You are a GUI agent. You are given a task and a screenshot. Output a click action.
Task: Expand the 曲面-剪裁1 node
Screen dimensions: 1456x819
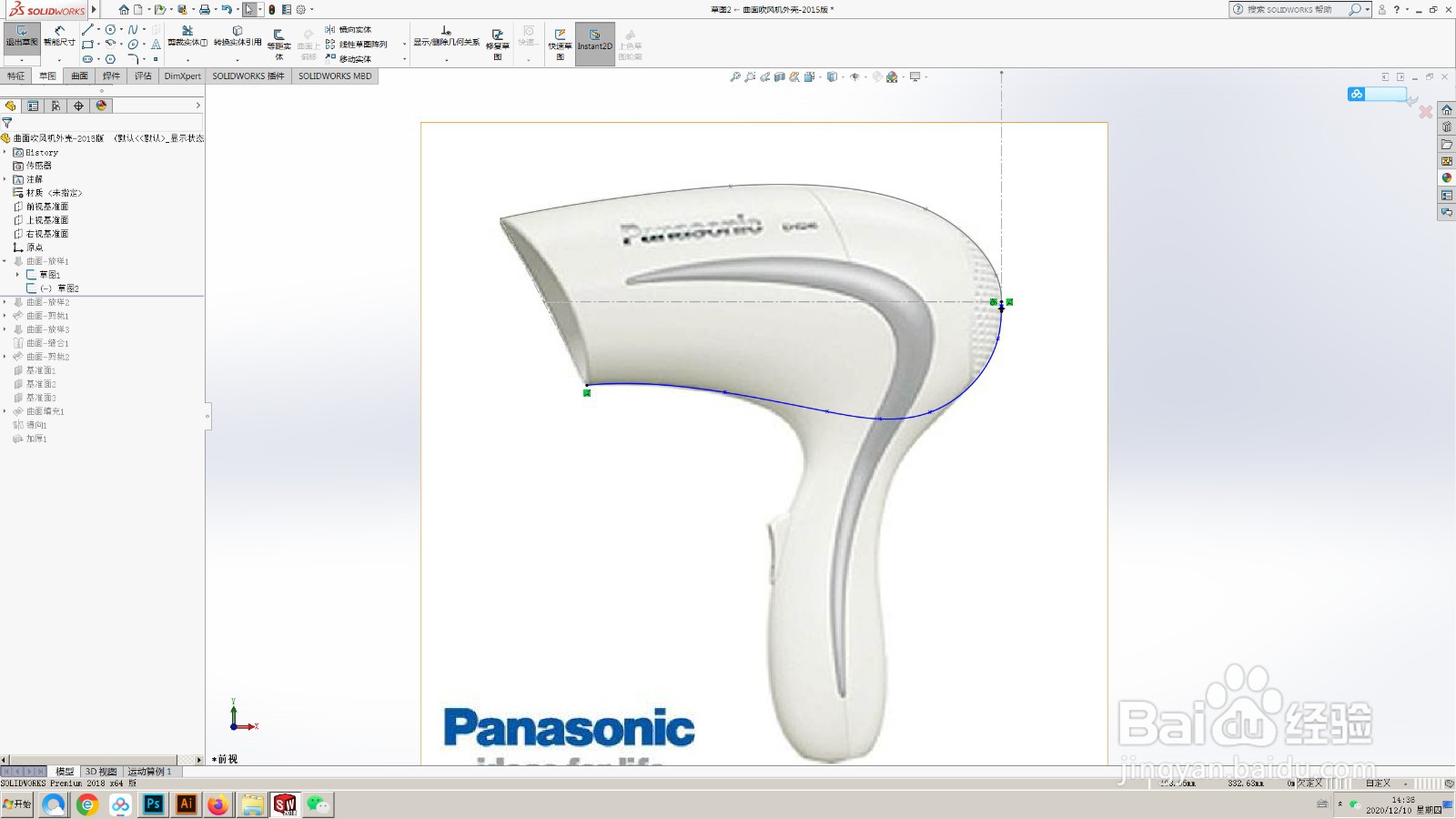click(x=5, y=316)
